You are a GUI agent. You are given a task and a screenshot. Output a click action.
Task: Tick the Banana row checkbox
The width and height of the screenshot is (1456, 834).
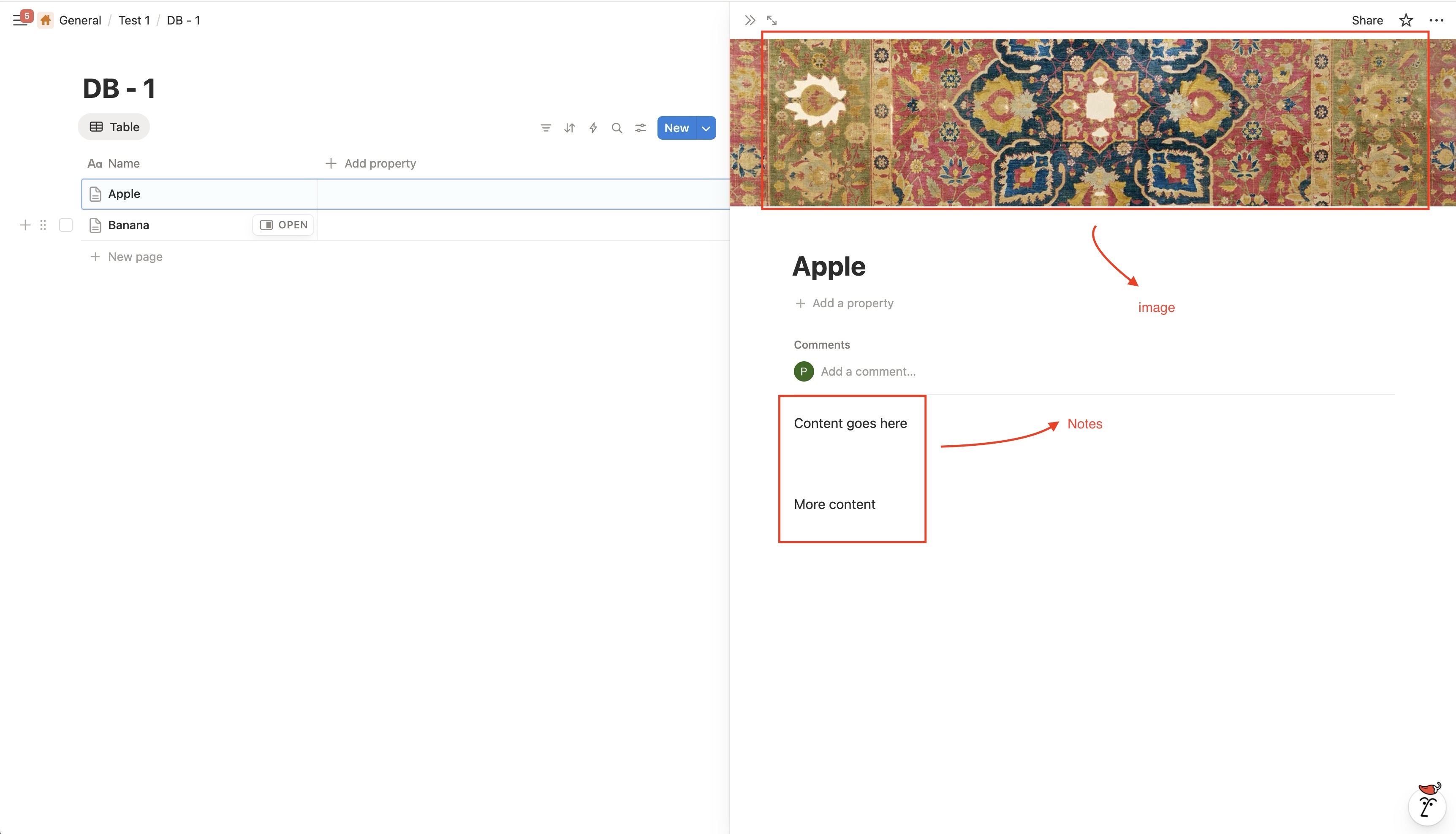point(66,225)
